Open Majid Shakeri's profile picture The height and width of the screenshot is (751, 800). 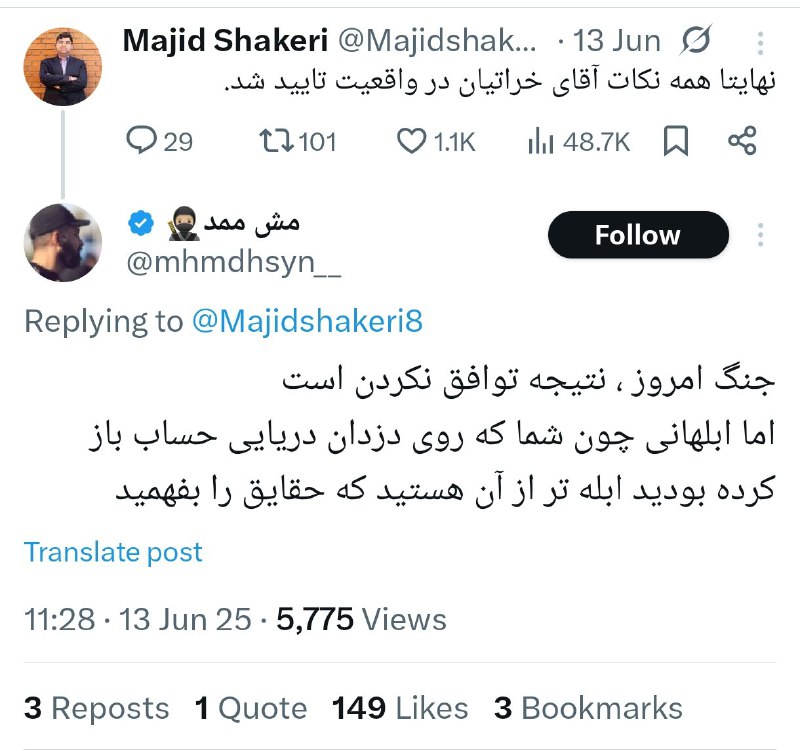coord(63,67)
